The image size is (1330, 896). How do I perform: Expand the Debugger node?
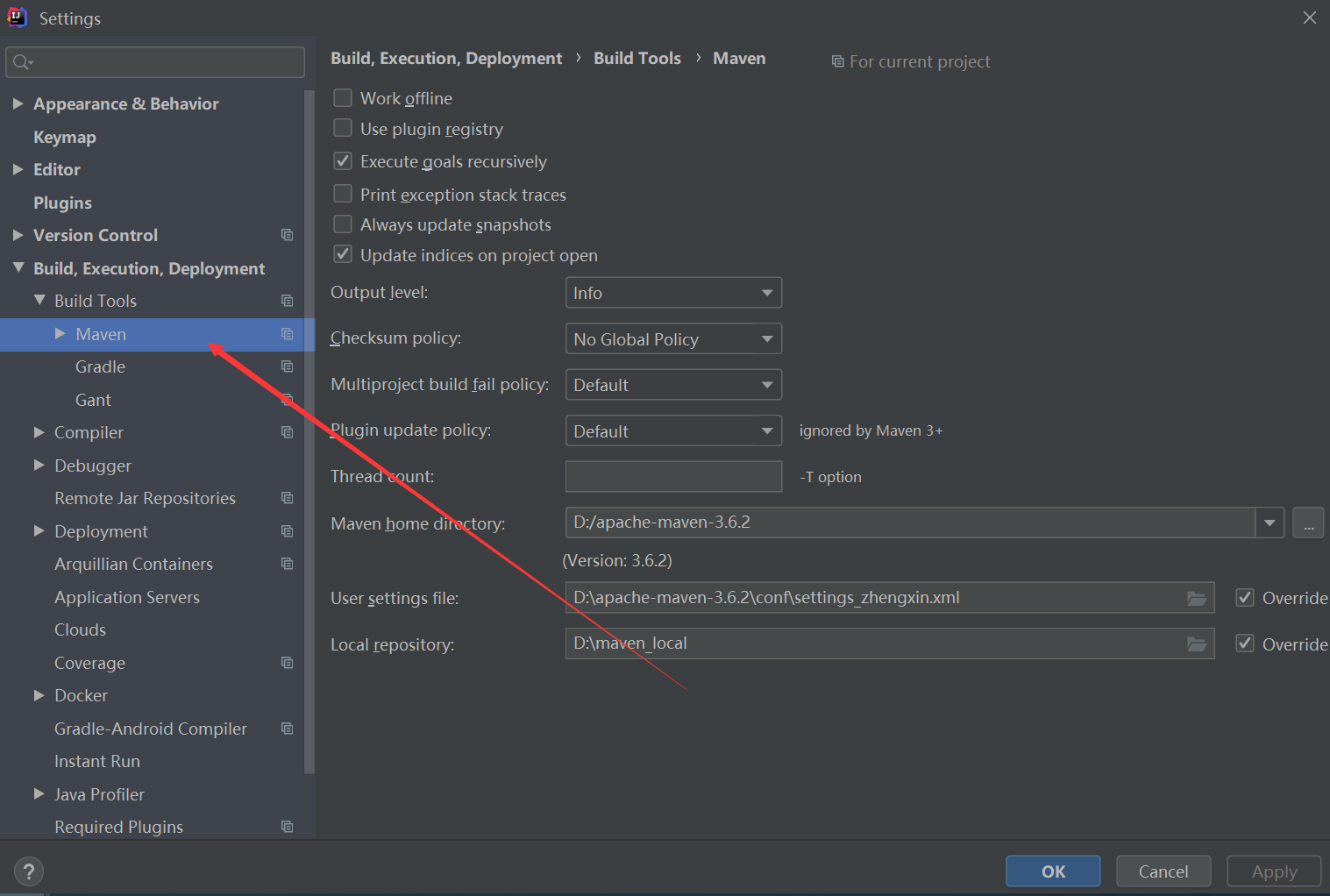[x=39, y=465]
